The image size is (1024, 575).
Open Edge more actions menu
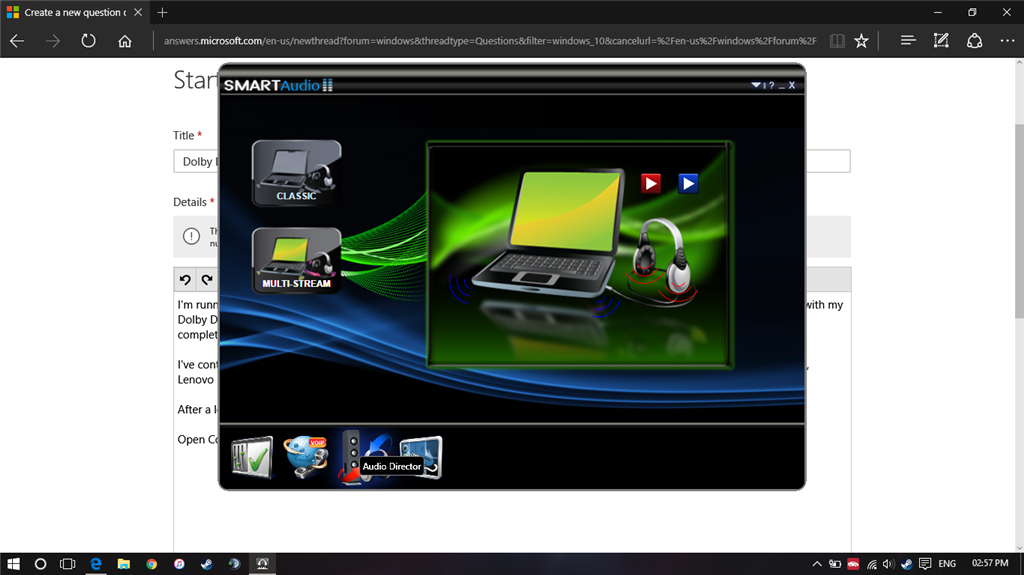click(x=1007, y=41)
